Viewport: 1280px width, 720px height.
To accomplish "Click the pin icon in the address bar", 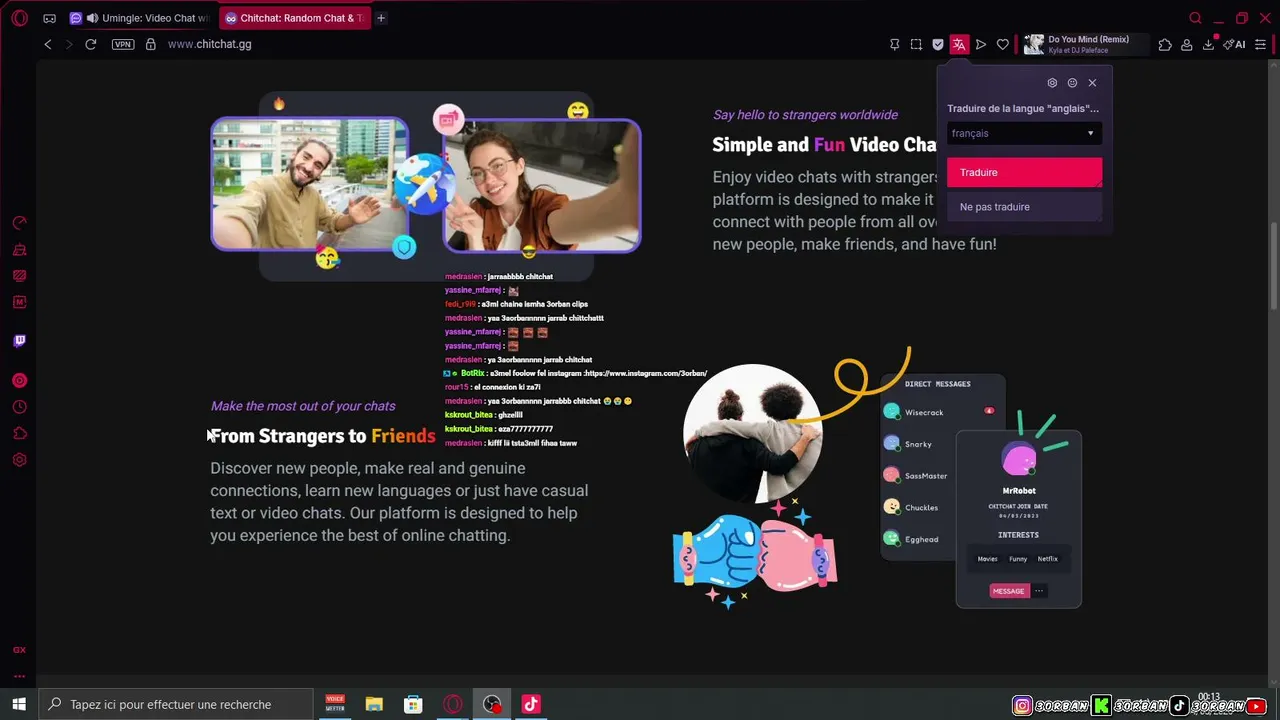I will point(895,44).
